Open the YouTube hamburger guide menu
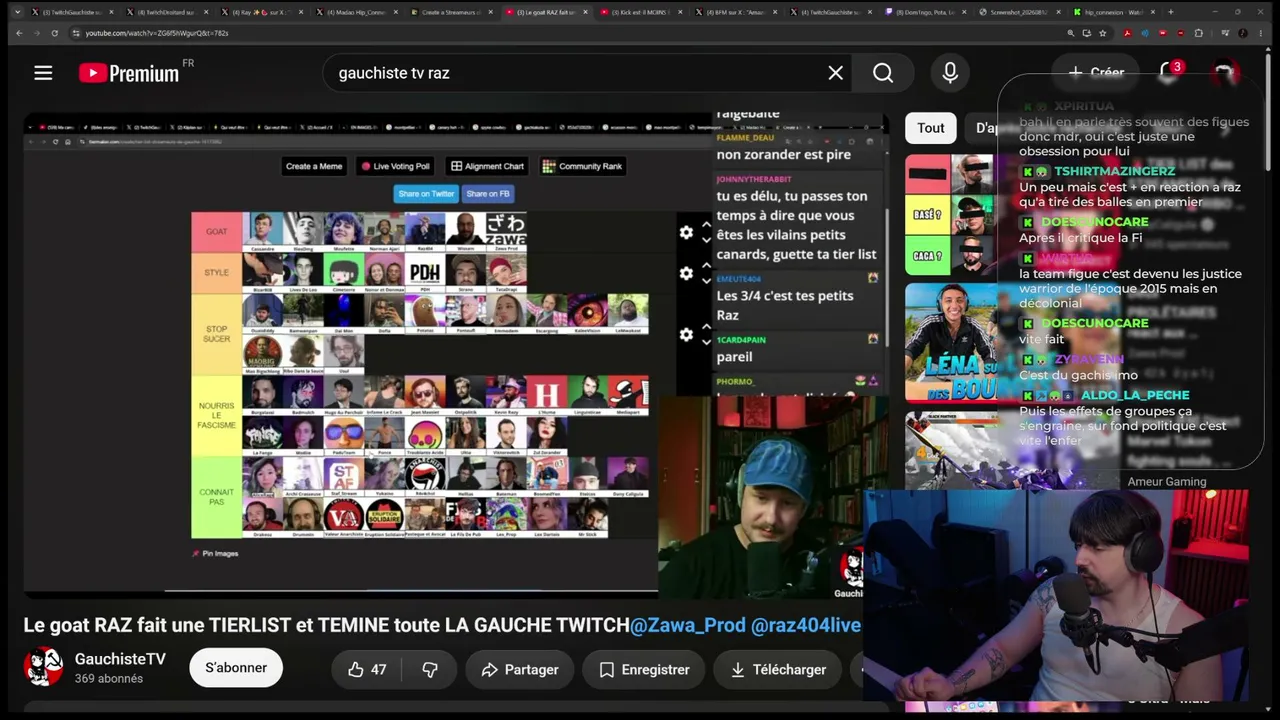This screenshot has width=1280, height=720. pyautogui.click(x=43, y=72)
